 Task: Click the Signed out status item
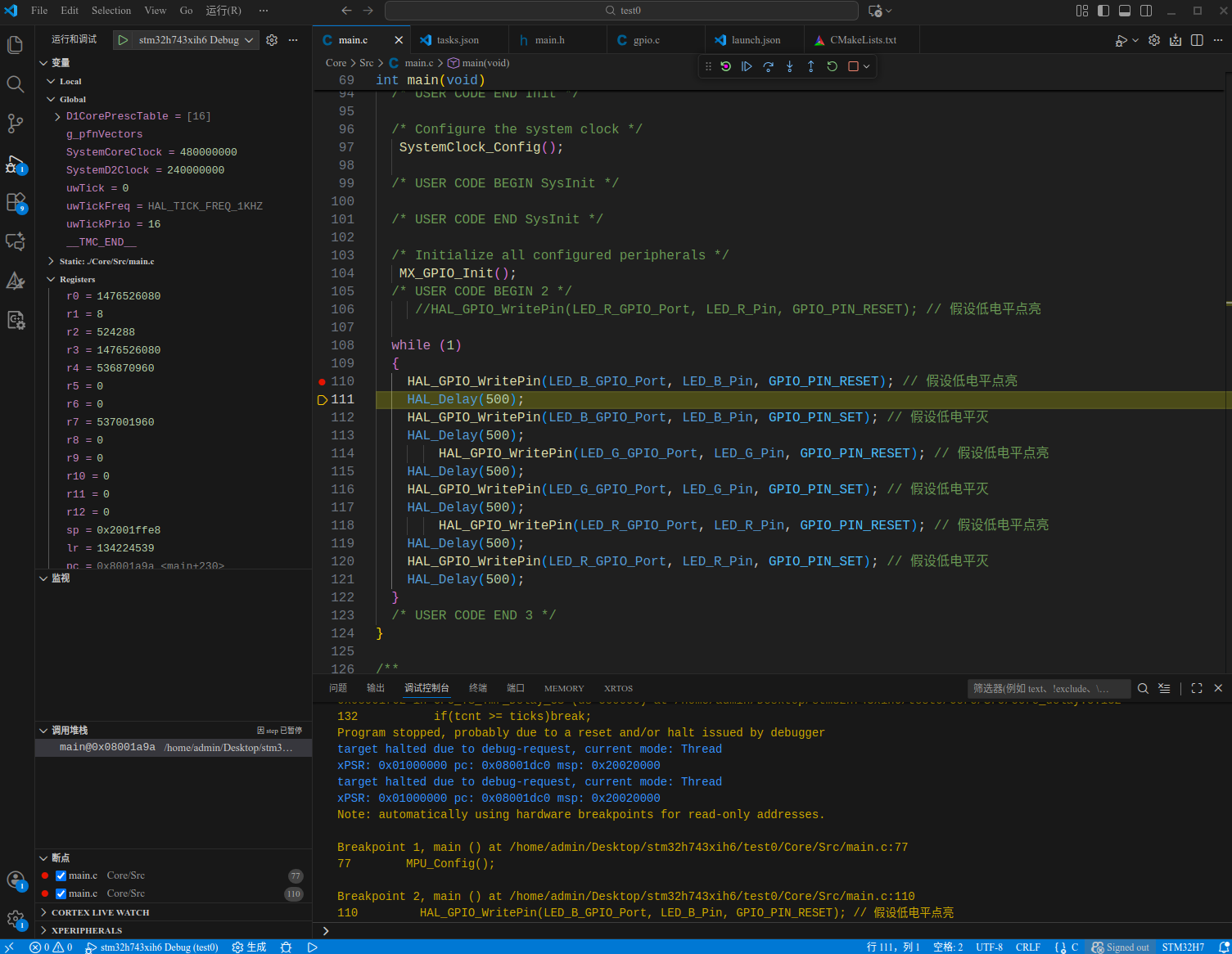(1120, 947)
